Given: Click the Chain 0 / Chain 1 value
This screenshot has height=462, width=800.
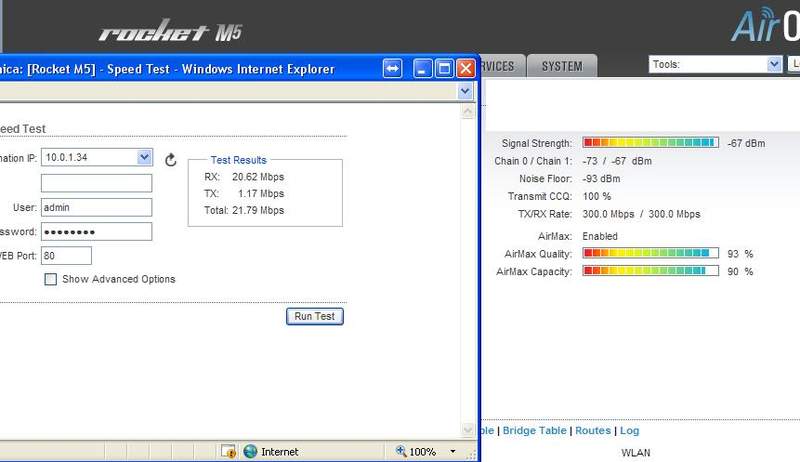Looking at the screenshot, I should 617,161.
